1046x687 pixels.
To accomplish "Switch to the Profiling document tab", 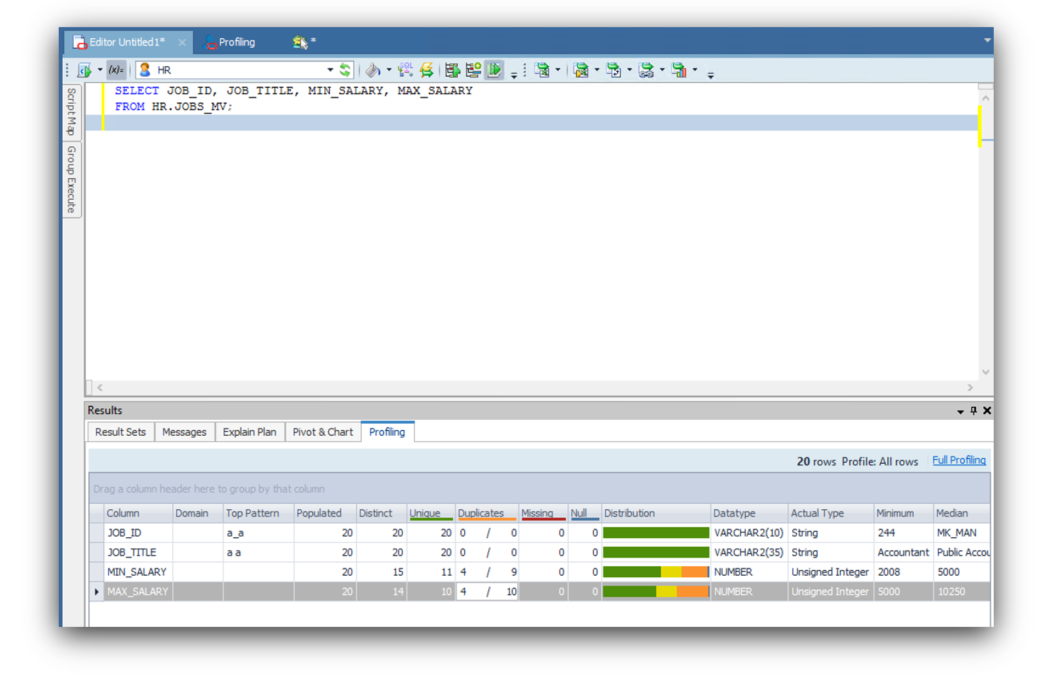I will point(236,42).
